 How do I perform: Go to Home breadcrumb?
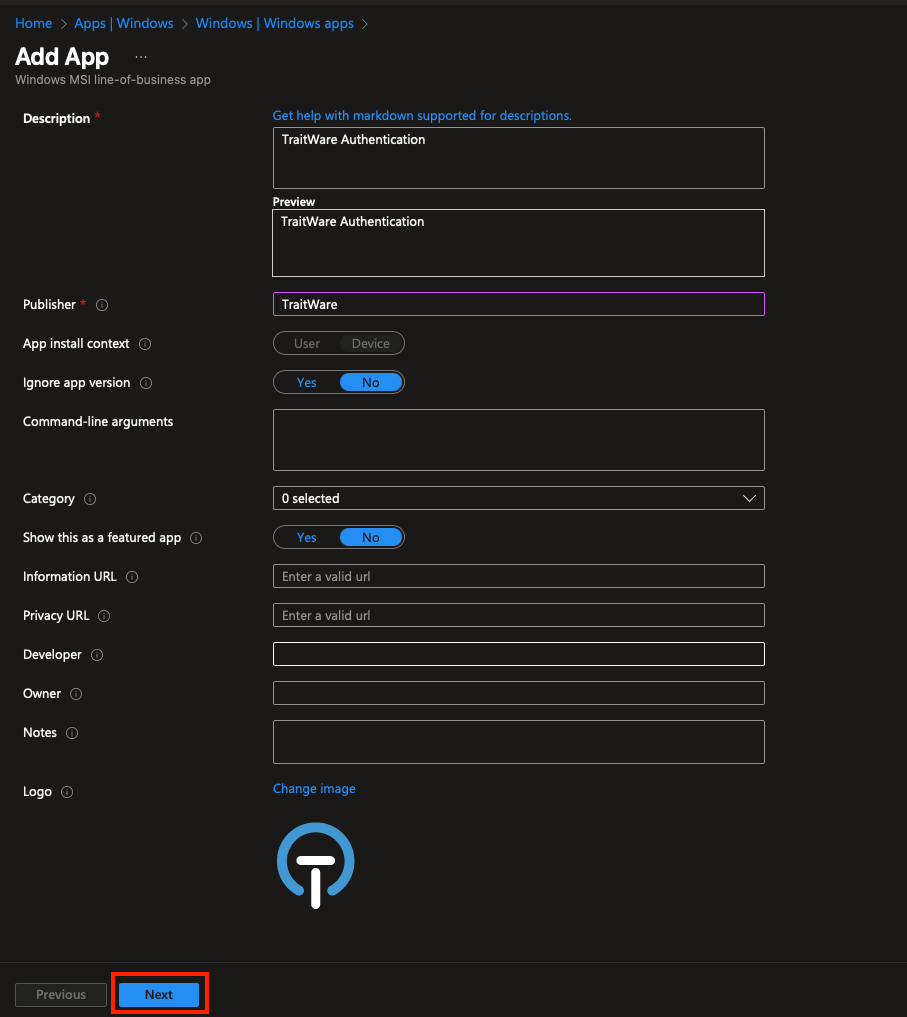click(x=33, y=23)
